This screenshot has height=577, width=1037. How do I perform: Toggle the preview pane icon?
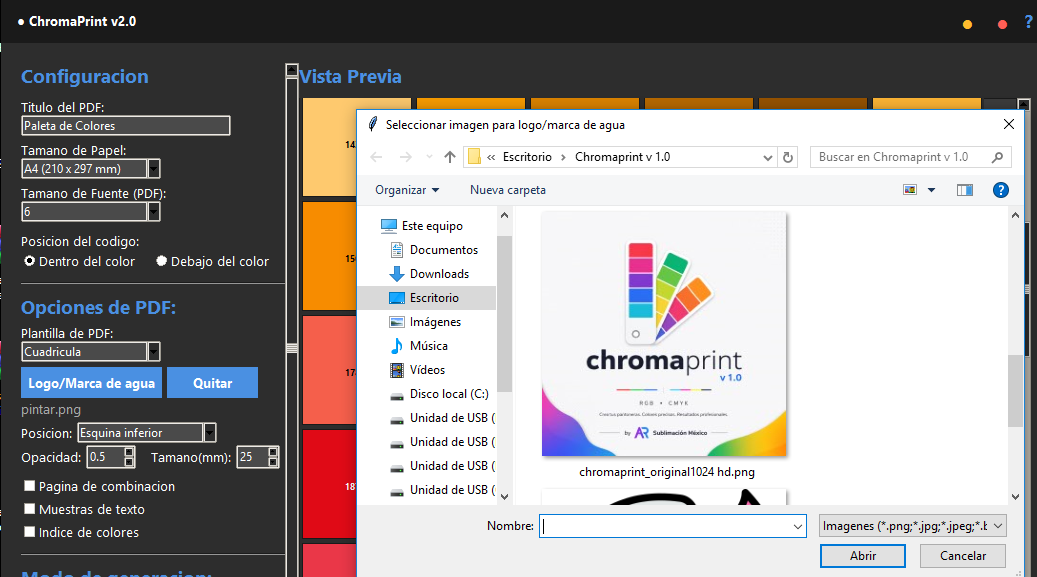(965, 191)
